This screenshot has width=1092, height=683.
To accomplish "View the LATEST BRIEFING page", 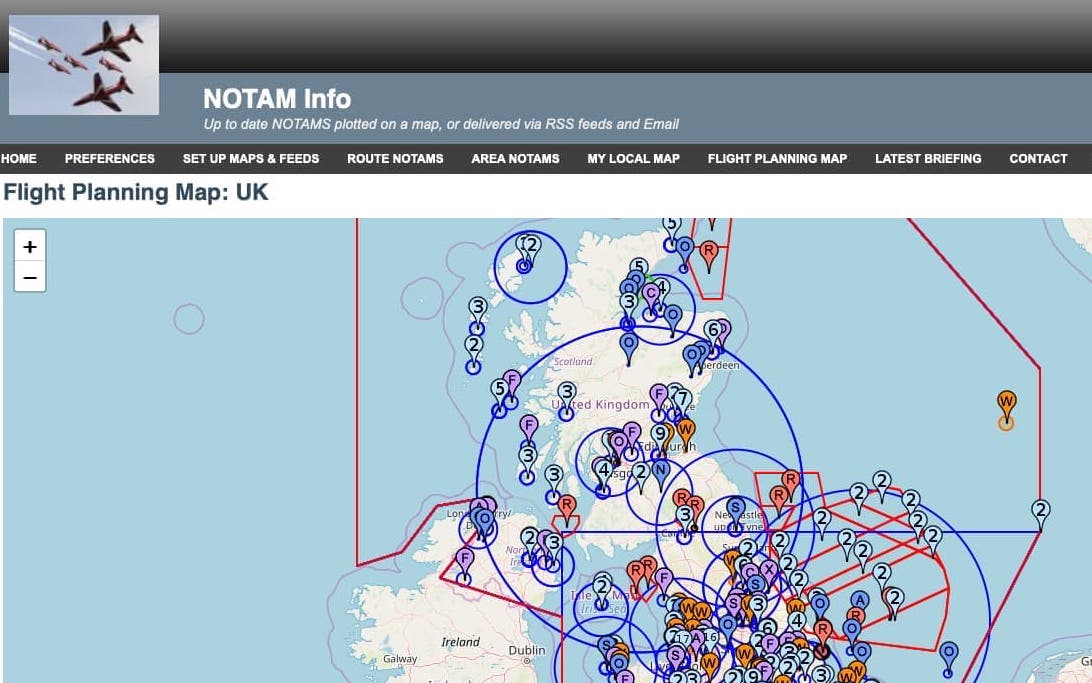I will point(928,158).
